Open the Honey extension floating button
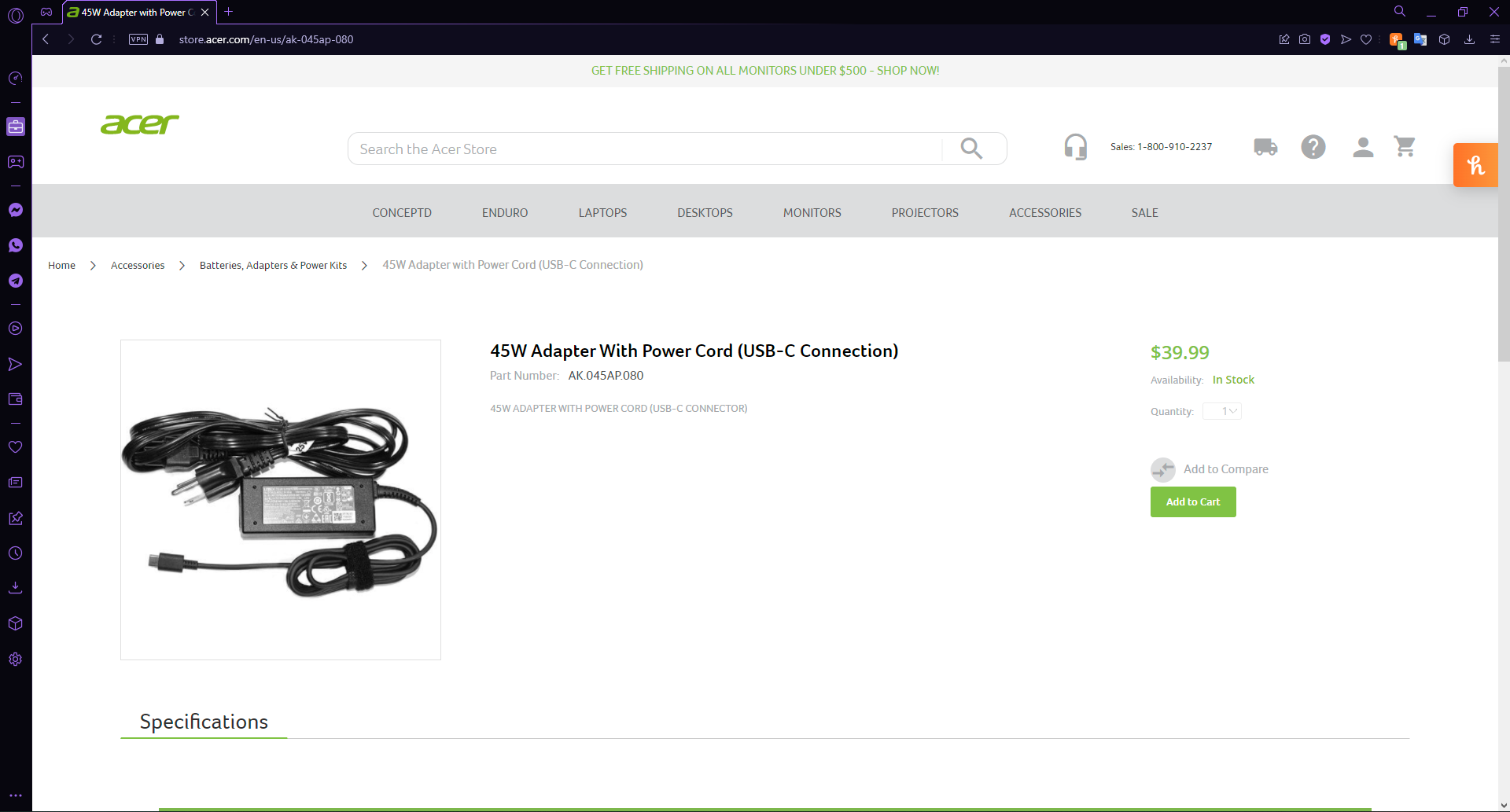 [x=1475, y=165]
